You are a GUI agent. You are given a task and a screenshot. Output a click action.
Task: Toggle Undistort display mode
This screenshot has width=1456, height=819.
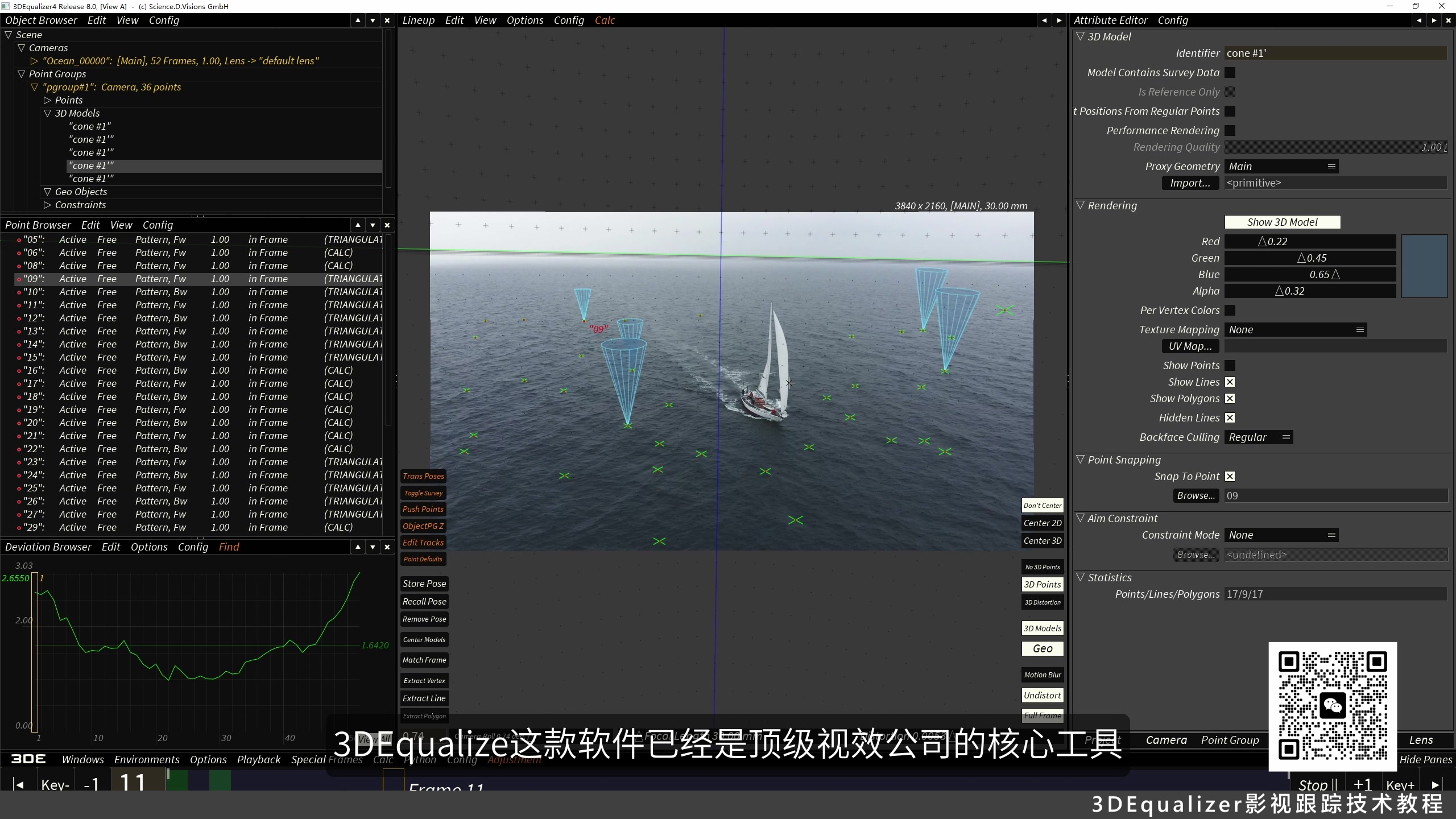(1042, 695)
